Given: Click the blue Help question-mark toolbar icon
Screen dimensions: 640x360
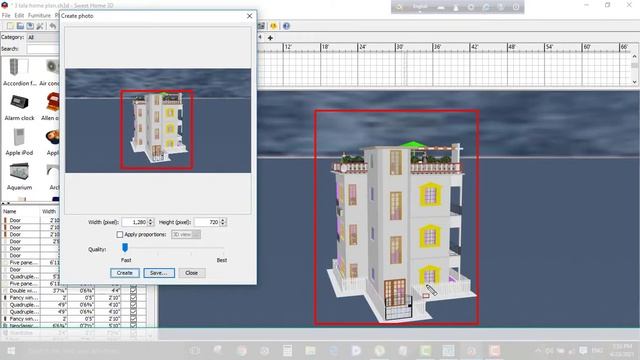Looking at the screenshot, I should (x=287, y=26).
